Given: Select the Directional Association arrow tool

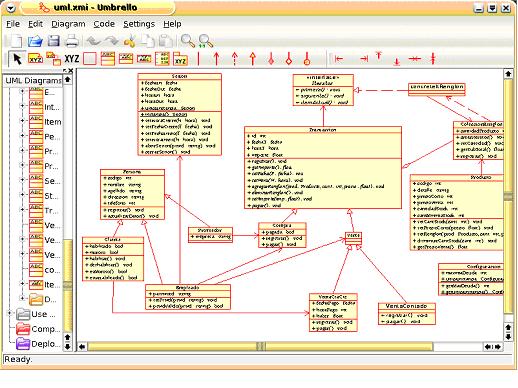Looking at the screenshot, I should coord(216,59).
